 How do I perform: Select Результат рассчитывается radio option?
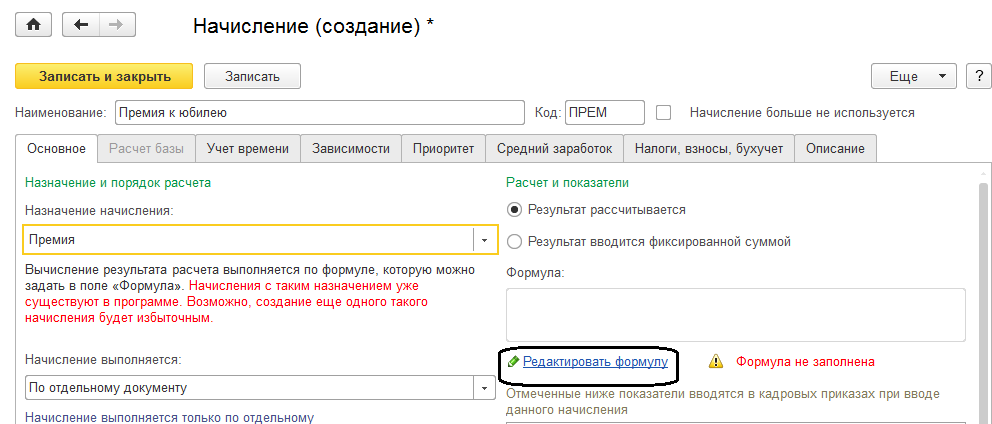[515, 209]
